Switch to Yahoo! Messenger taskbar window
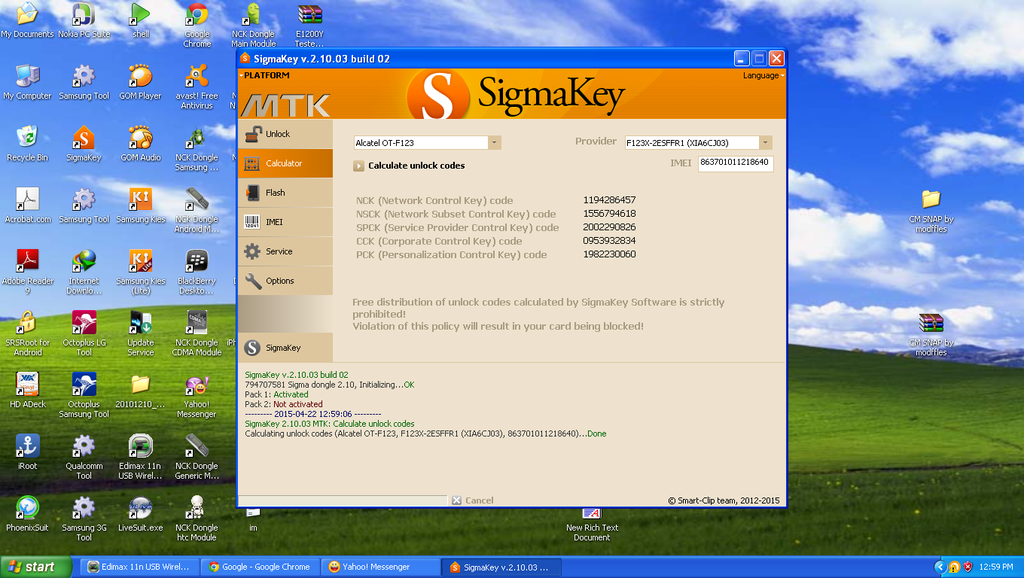Image resolution: width=1024 pixels, height=578 pixels. 381,567
